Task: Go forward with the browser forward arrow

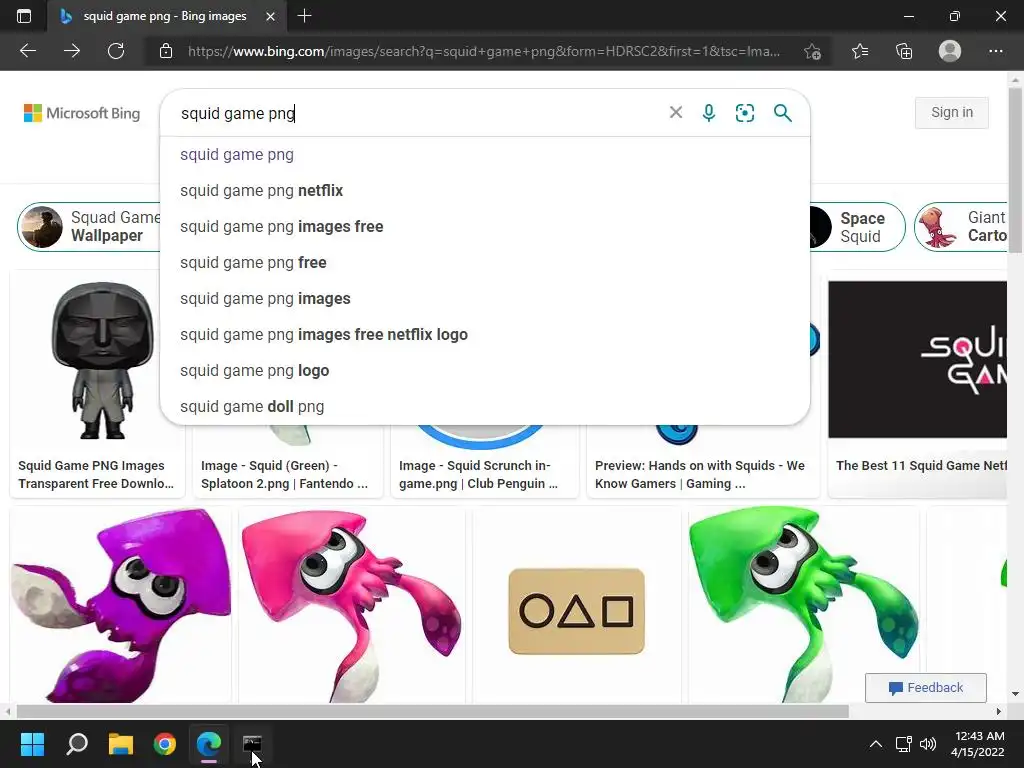Action: pos(72,51)
